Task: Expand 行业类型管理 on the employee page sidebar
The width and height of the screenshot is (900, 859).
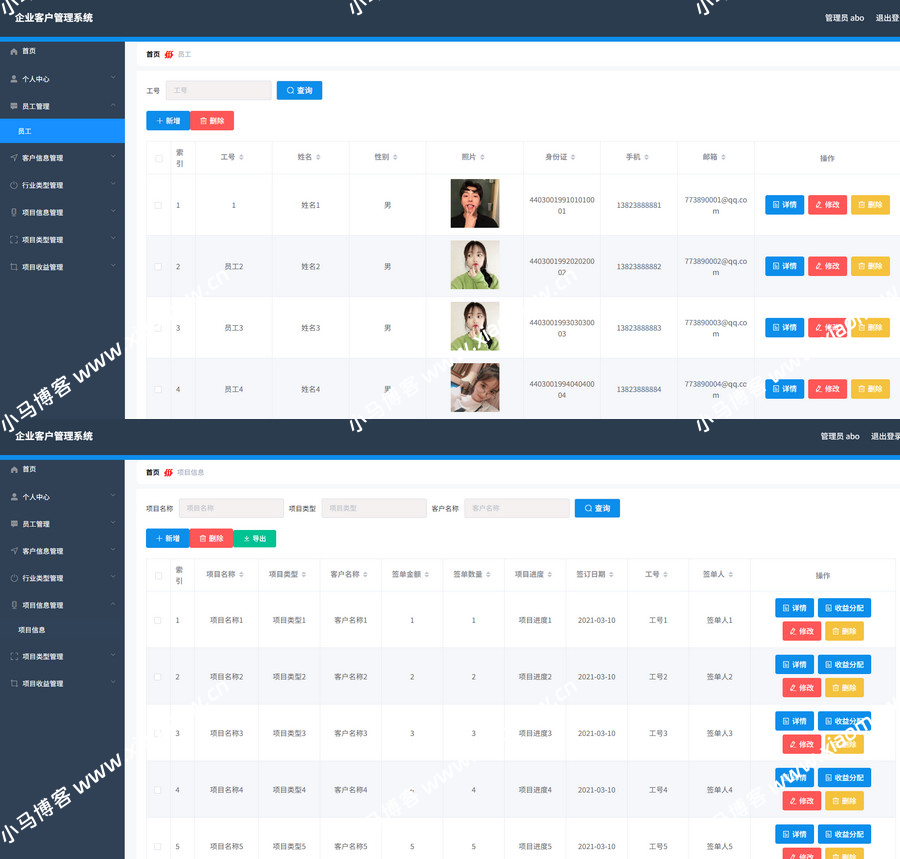Action: tap(62, 185)
